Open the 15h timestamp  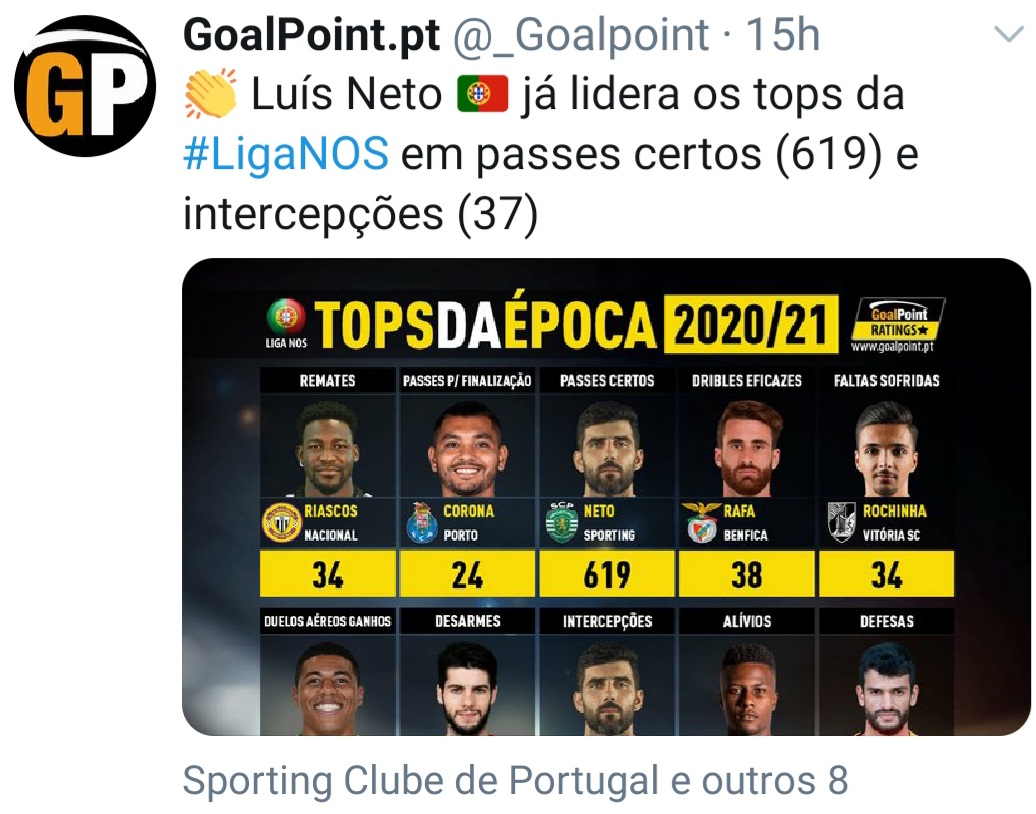click(x=783, y=34)
